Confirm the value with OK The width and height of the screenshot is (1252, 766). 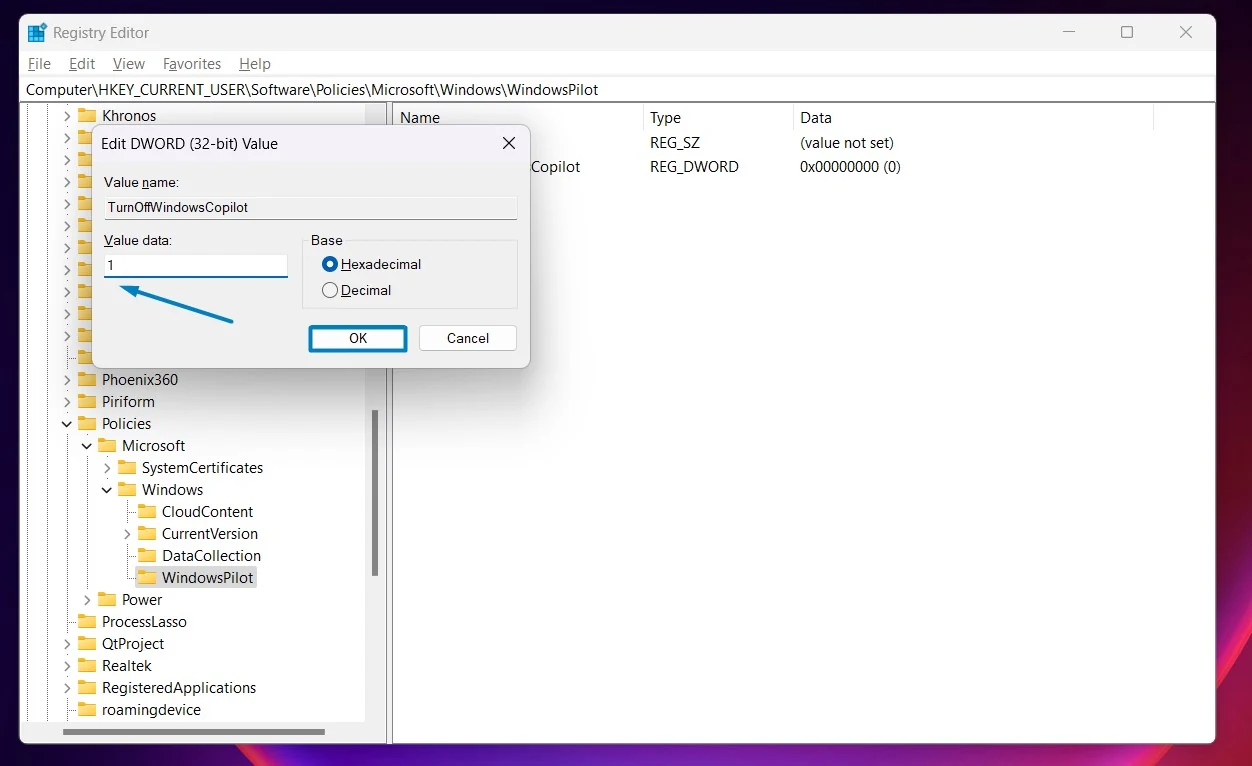[x=358, y=338]
